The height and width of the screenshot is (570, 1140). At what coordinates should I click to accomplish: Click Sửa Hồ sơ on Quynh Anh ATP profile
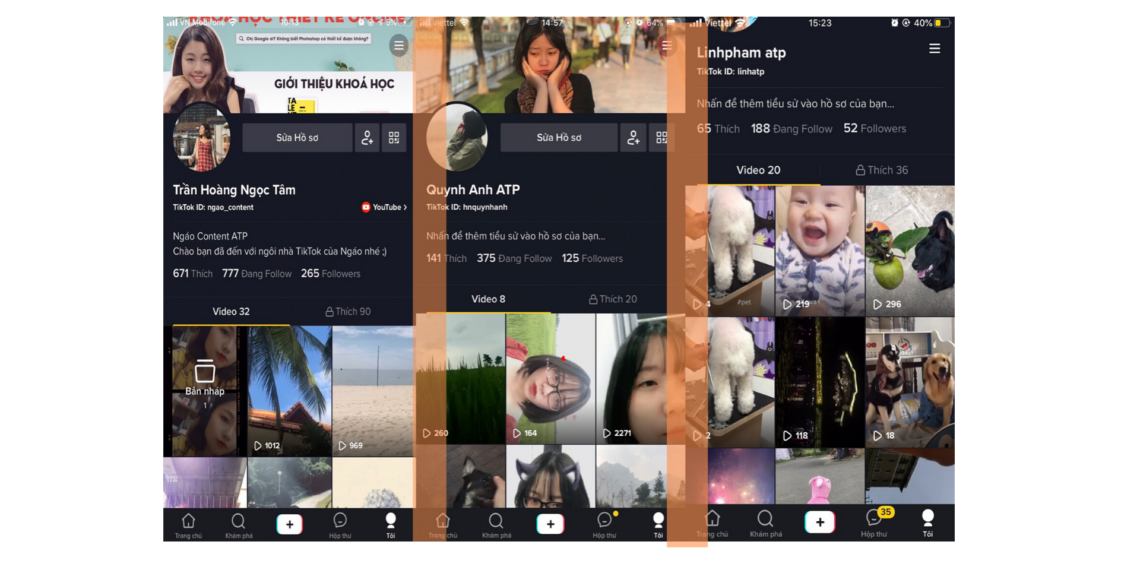558,137
